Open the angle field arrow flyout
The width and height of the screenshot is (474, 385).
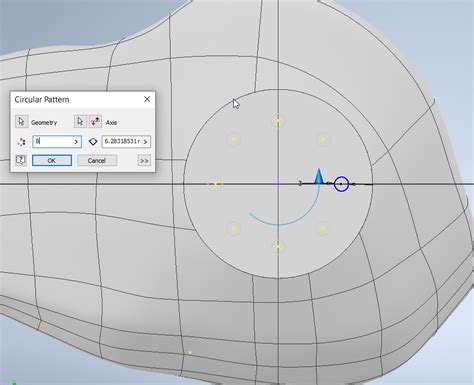point(146,142)
